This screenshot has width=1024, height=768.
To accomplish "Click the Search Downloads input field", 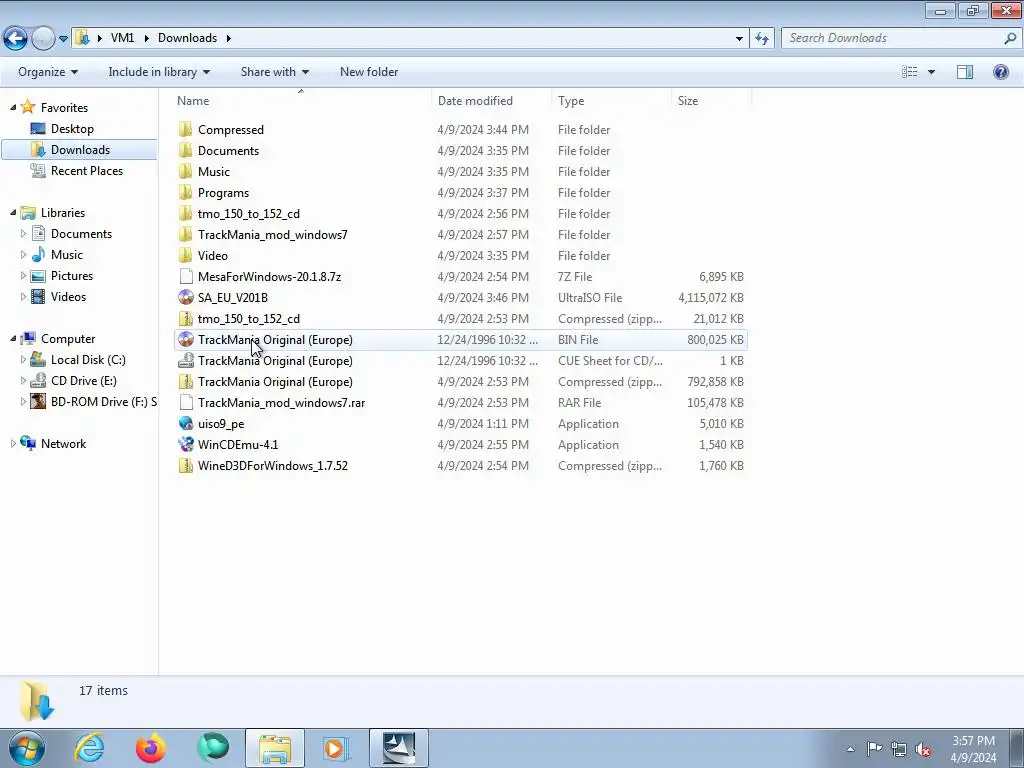I will click(x=891, y=38).
